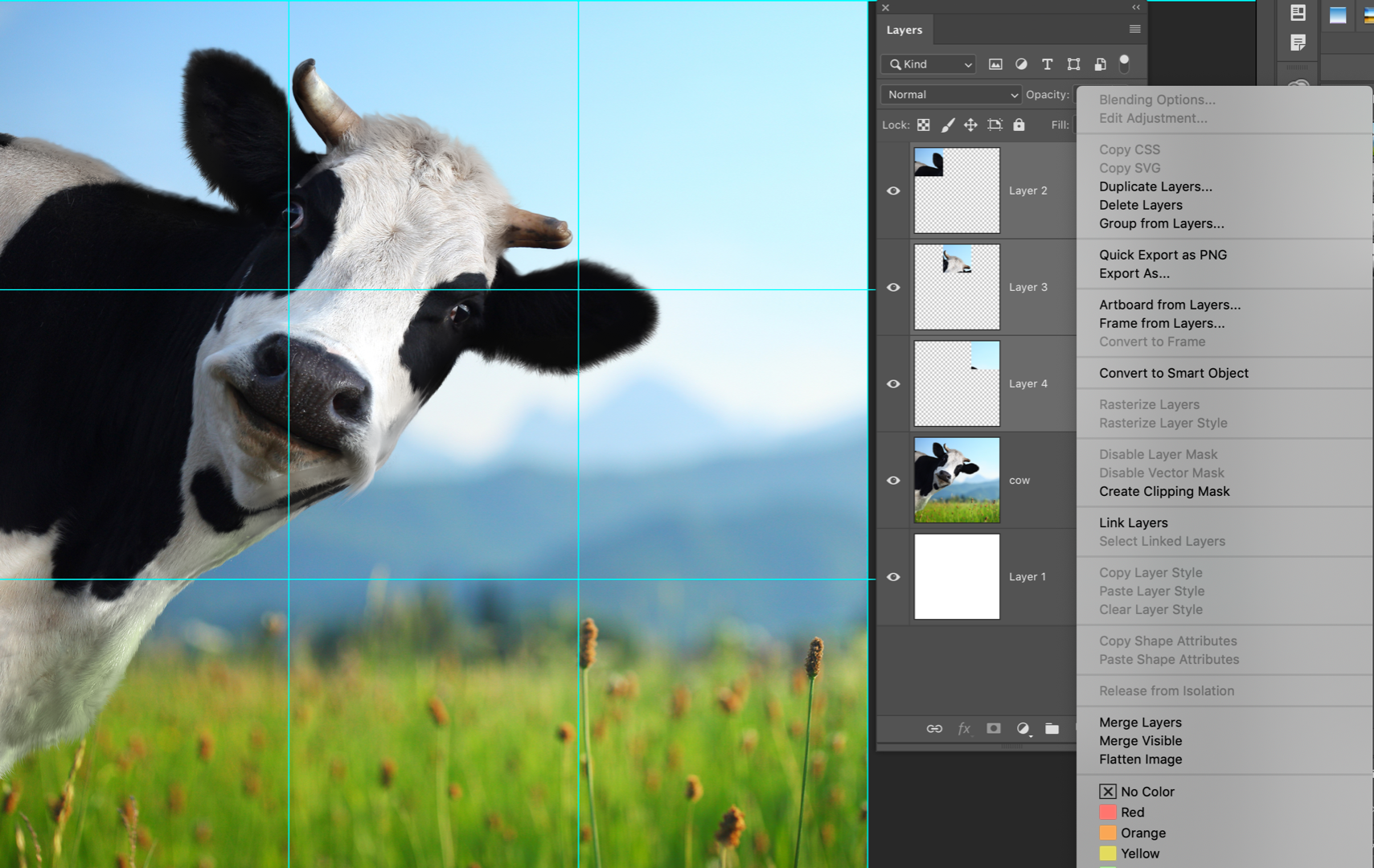Click the "Layer 3" layer name
This screenshot has width=1374, height=868.
pos(1028,287)
